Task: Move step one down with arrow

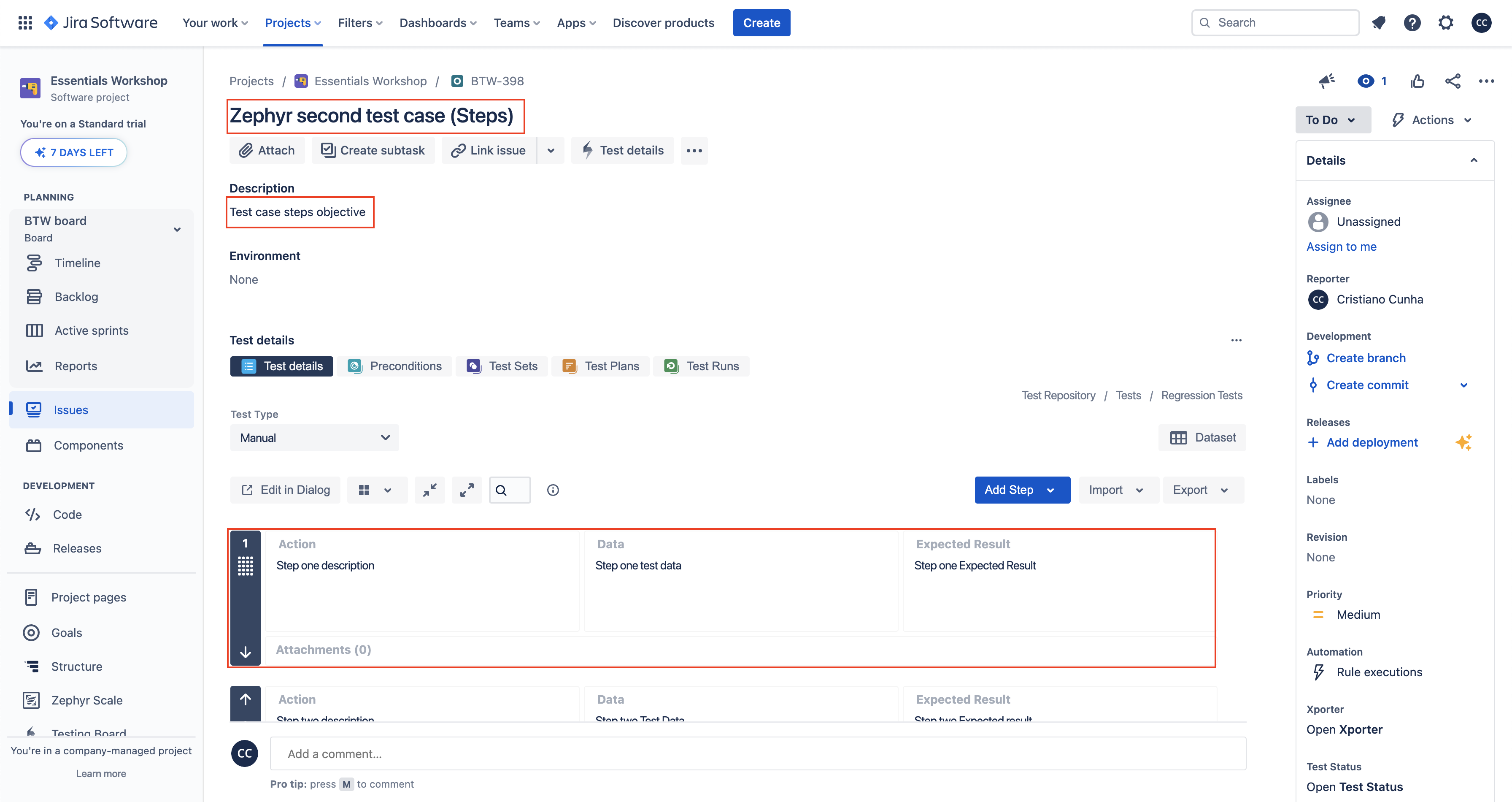Action: pos(246,652)
